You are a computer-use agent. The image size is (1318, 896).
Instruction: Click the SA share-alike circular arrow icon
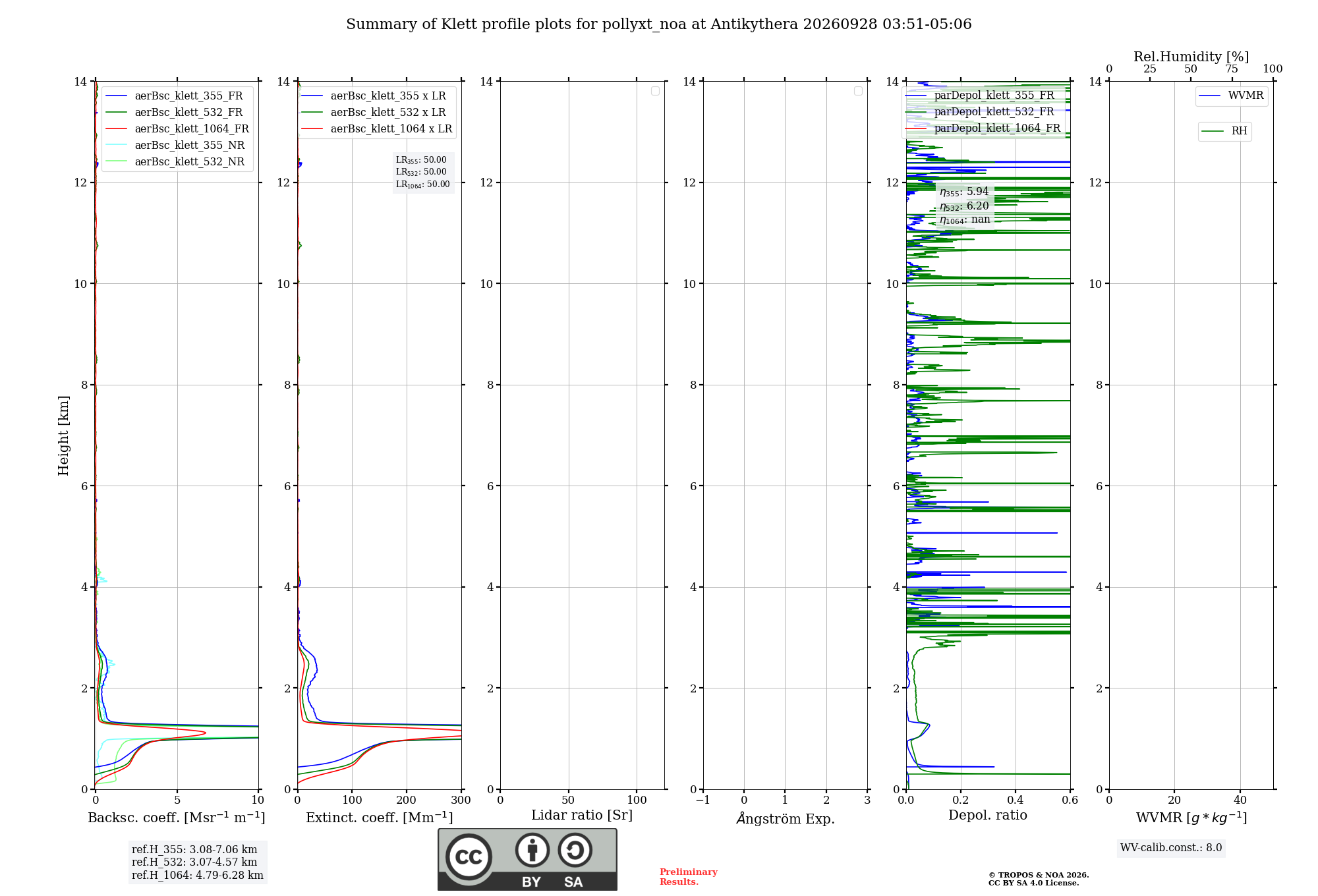click(x=575, y=850)
